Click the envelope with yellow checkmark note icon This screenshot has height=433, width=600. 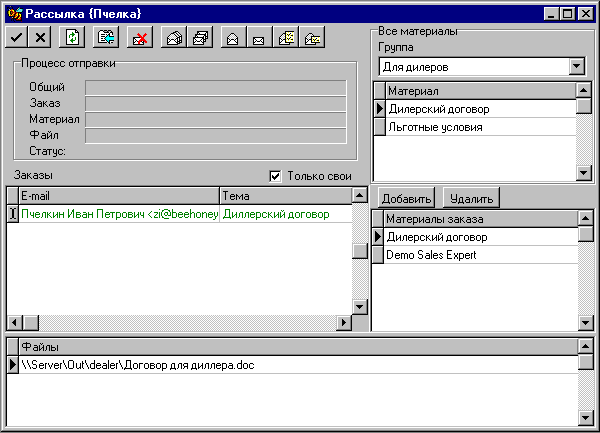pyautogui.click(x=312, y=37)
